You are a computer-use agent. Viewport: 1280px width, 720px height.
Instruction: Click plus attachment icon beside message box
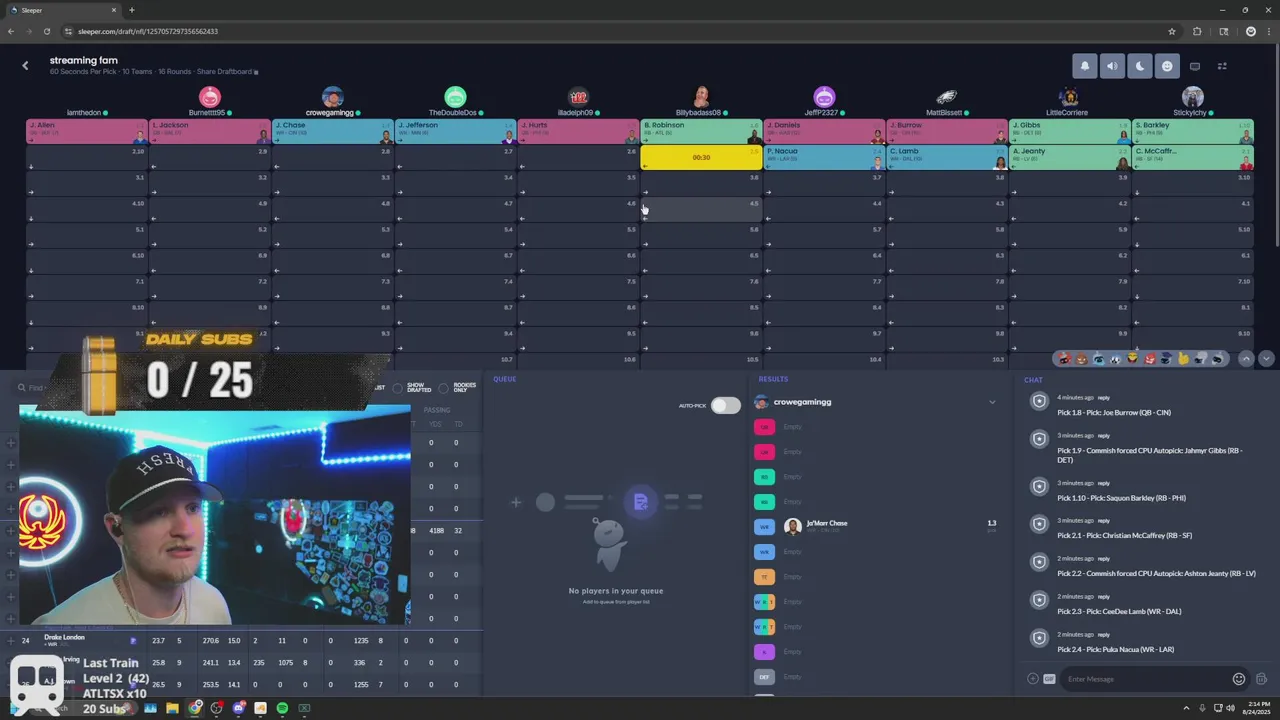1032,679
